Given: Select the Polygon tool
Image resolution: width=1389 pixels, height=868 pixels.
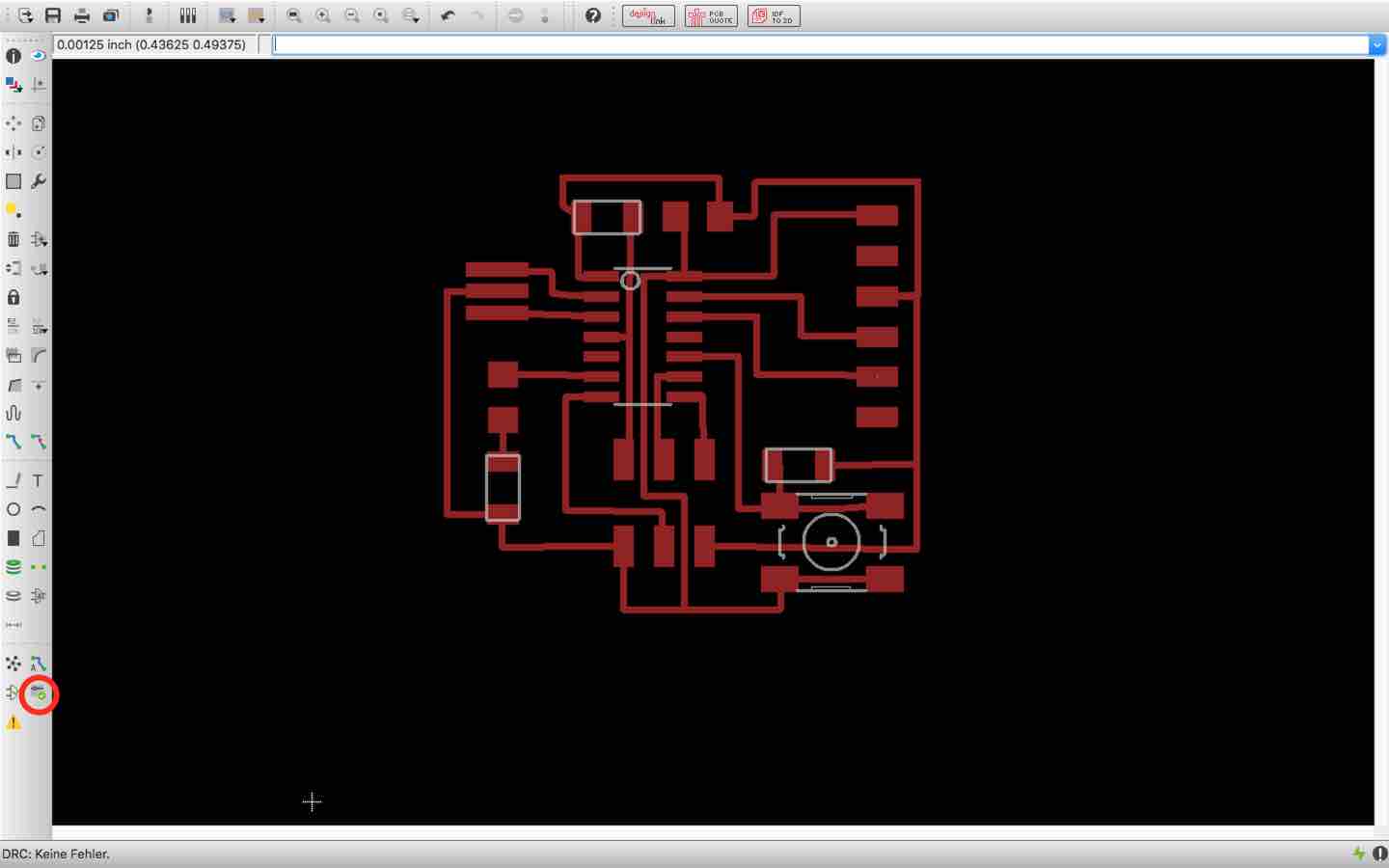Looking at the screenshot, I should click(39, 538).
